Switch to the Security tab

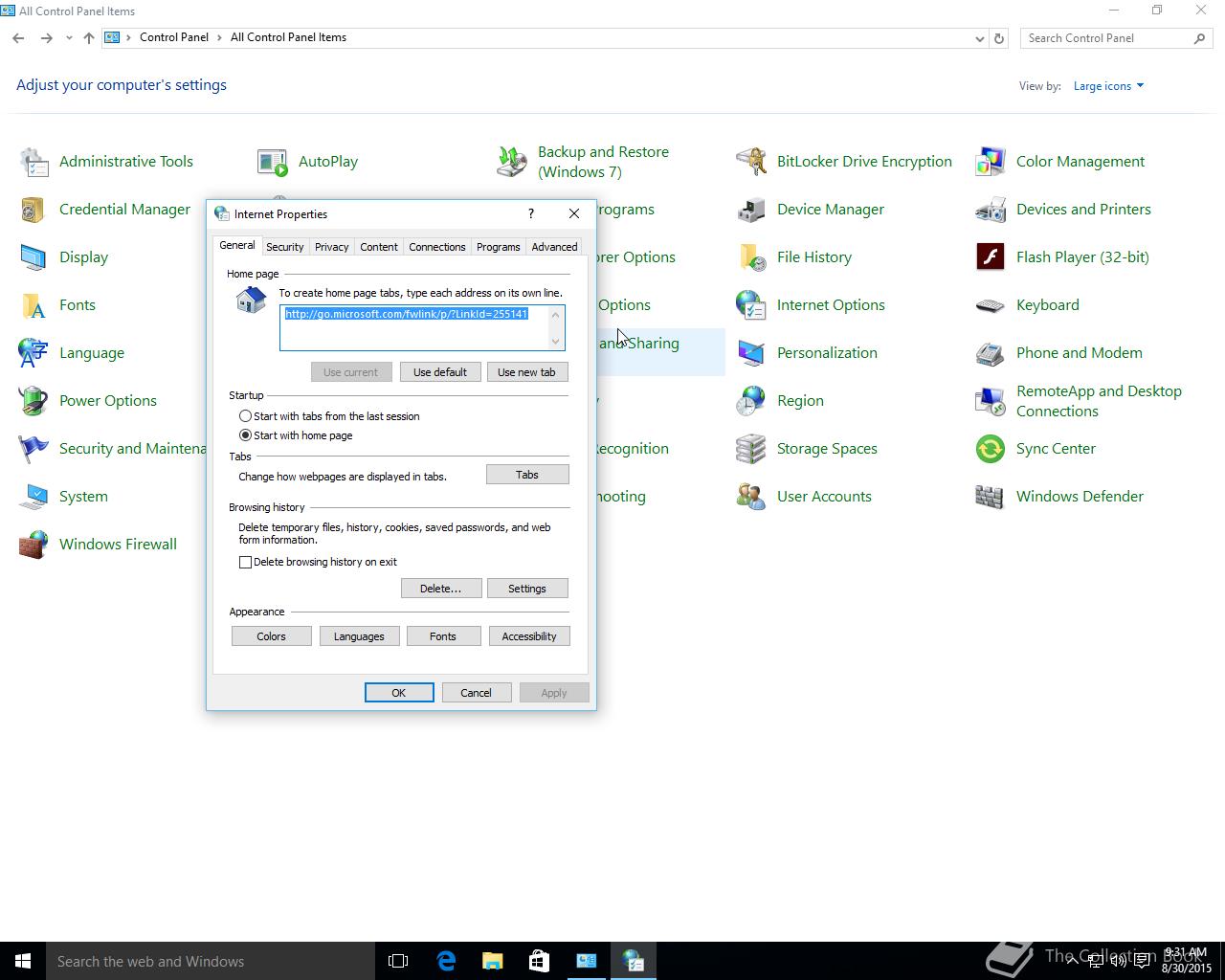(284, 247)
